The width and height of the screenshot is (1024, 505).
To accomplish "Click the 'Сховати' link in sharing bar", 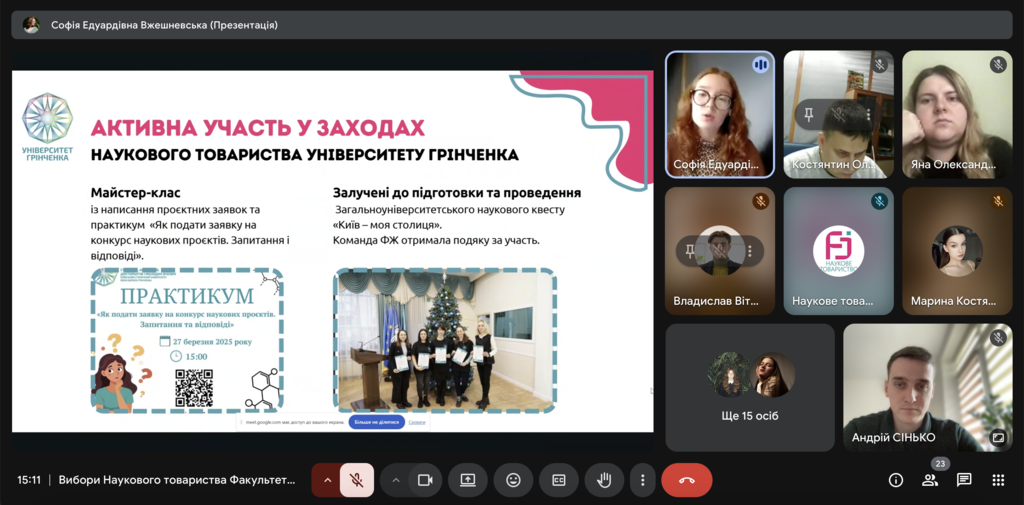I will pyautogui.click(x=417, y=422).
